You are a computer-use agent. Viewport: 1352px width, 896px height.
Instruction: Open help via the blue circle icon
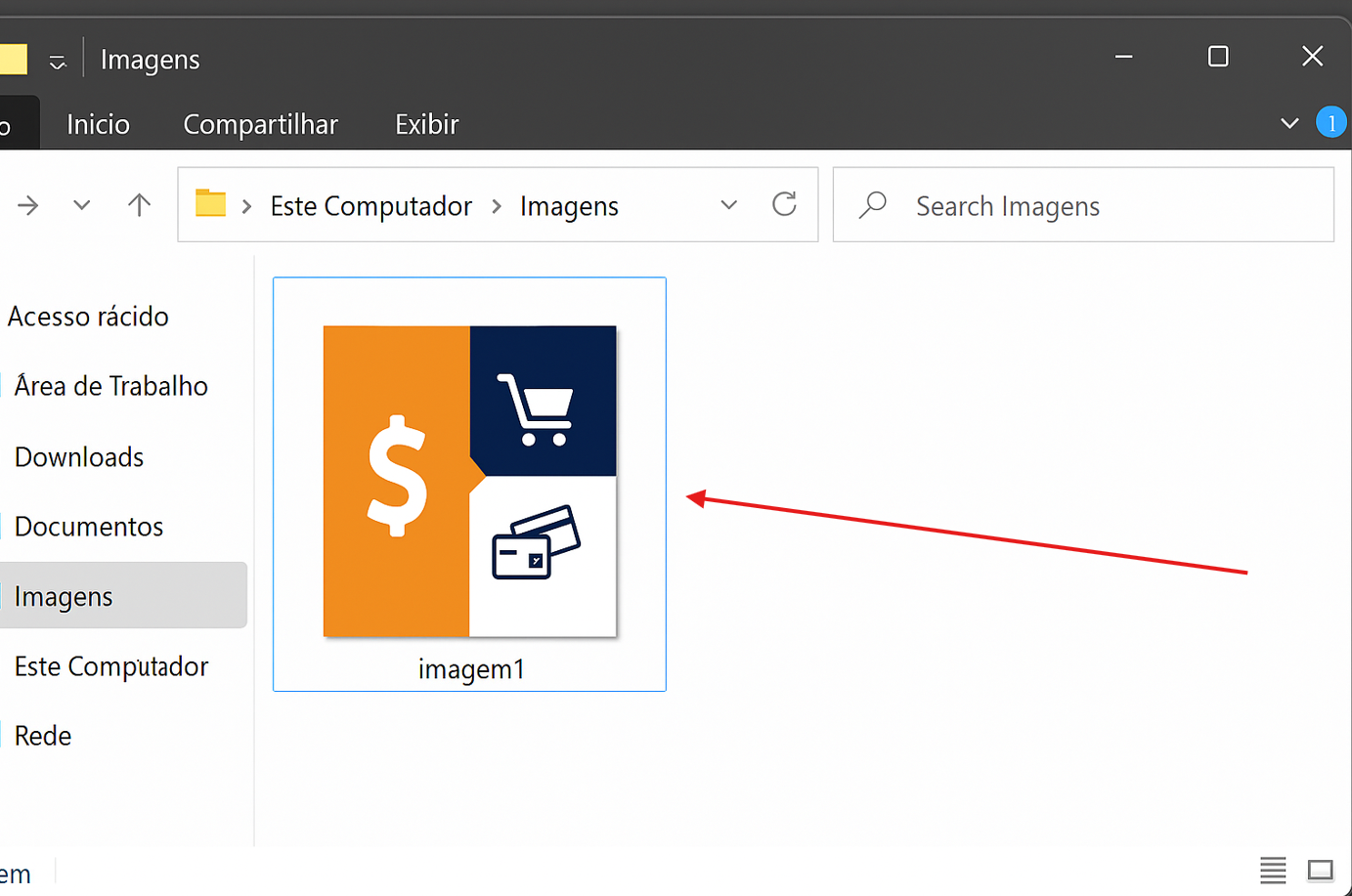coord(1331,123)
